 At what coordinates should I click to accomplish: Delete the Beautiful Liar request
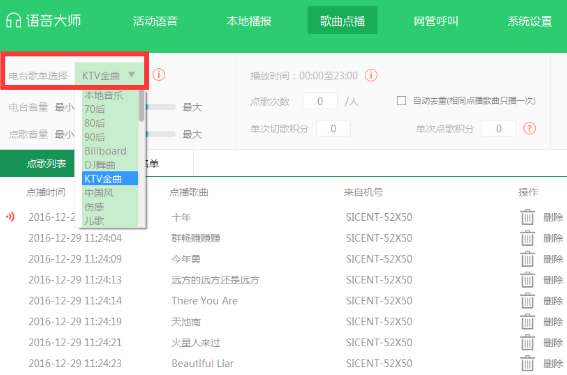pos(553,363)
